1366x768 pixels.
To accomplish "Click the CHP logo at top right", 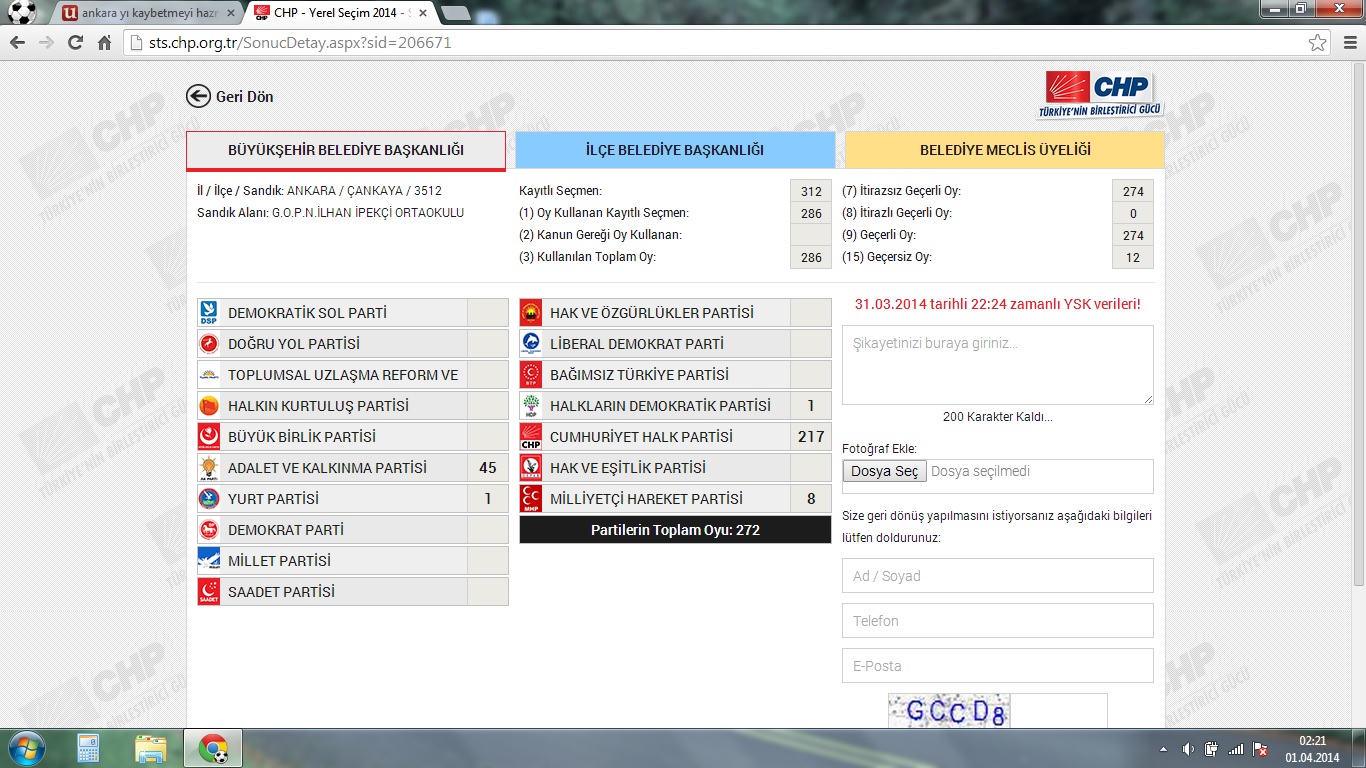I will (1100, 94).
